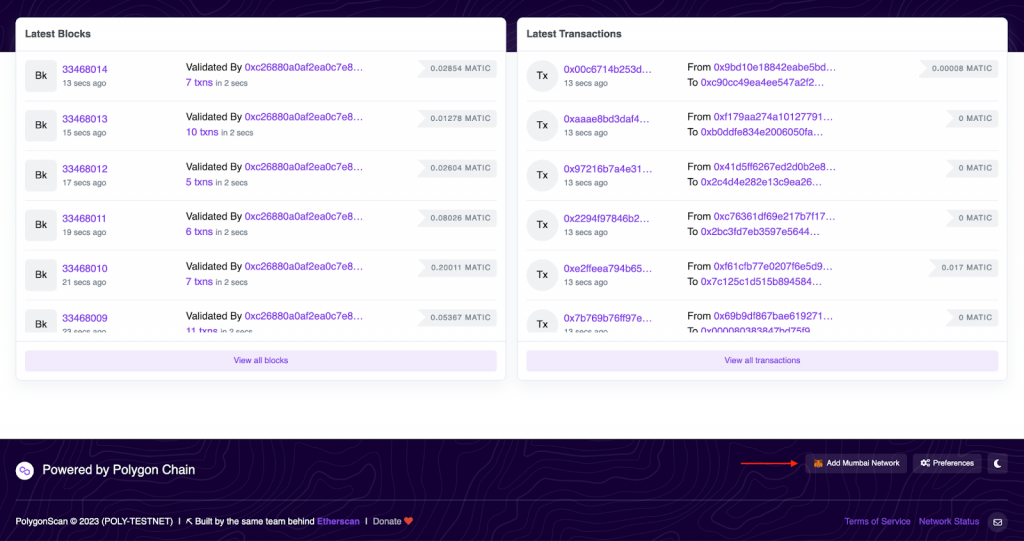Click View all blocks button

tap(261, 361)
